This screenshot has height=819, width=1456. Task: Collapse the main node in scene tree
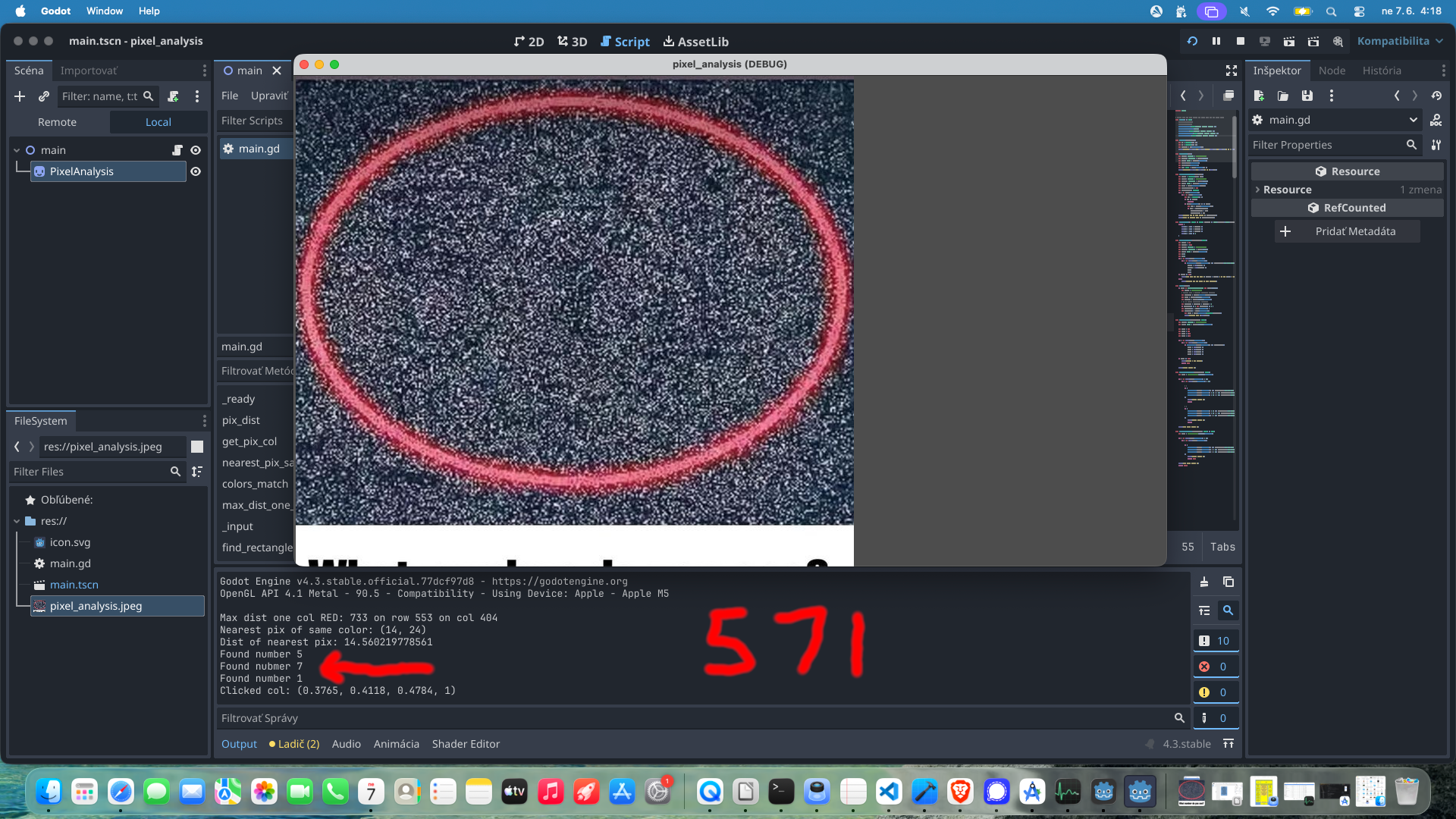[x=17, y=150]
